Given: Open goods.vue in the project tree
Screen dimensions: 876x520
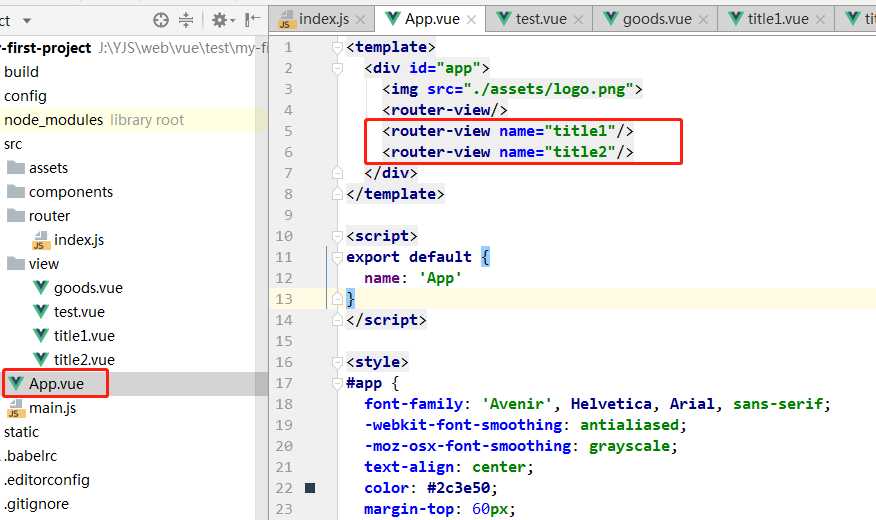Looking at the screenshot, I should [x=88, y=288].
